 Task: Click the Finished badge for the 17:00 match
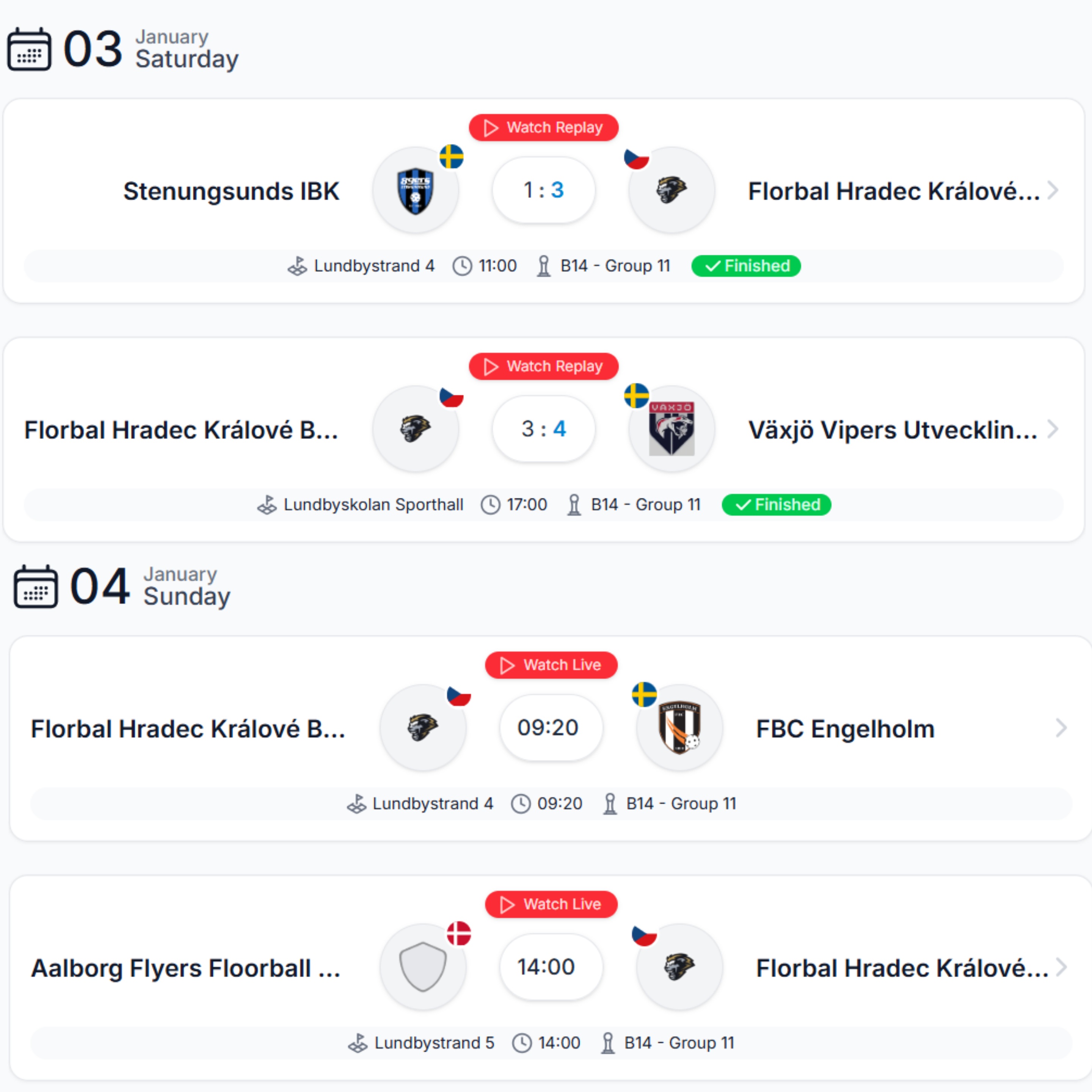[776, 505]
